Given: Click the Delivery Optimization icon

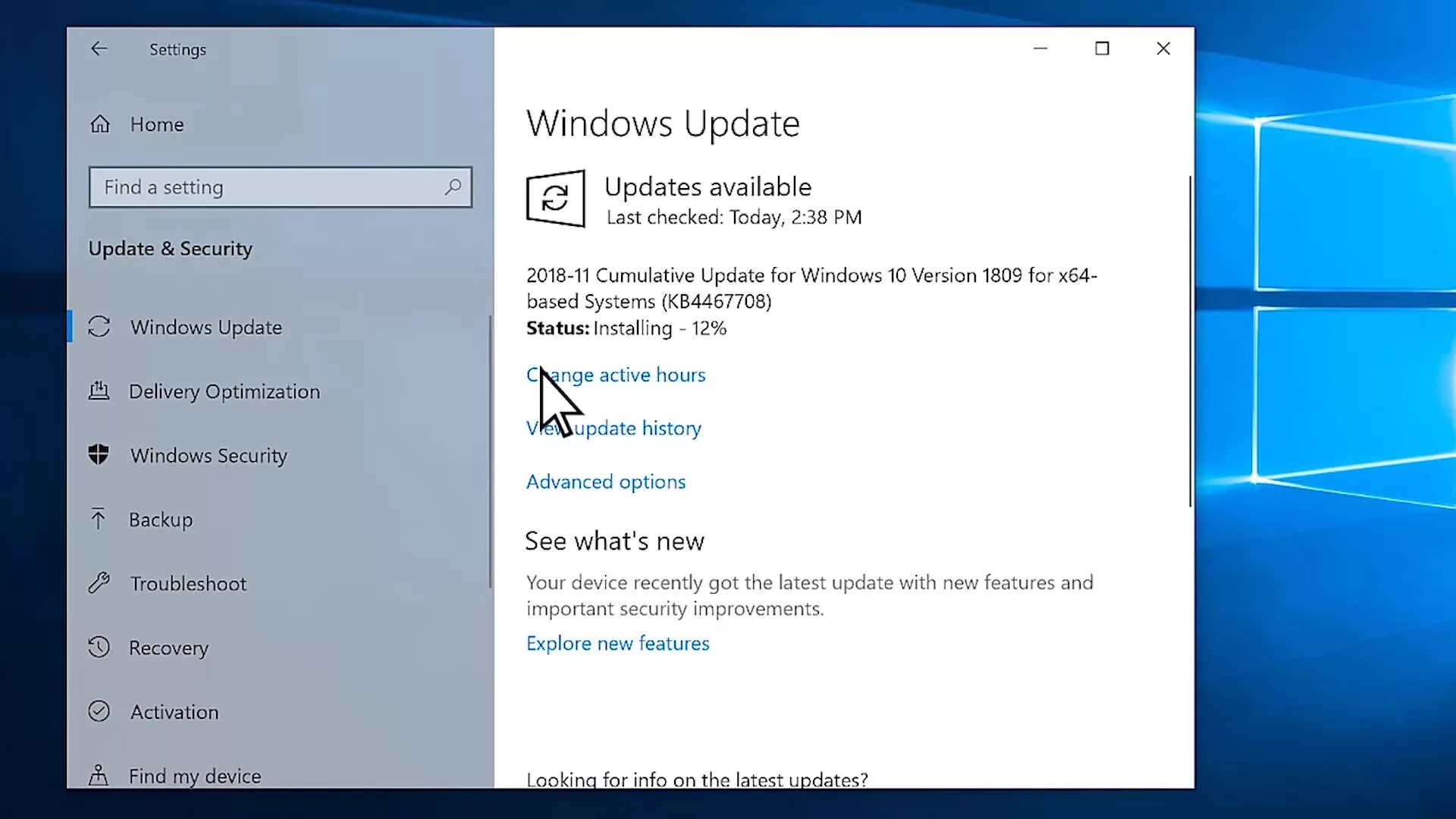Looking at the screenshot, I should [98, 390].
